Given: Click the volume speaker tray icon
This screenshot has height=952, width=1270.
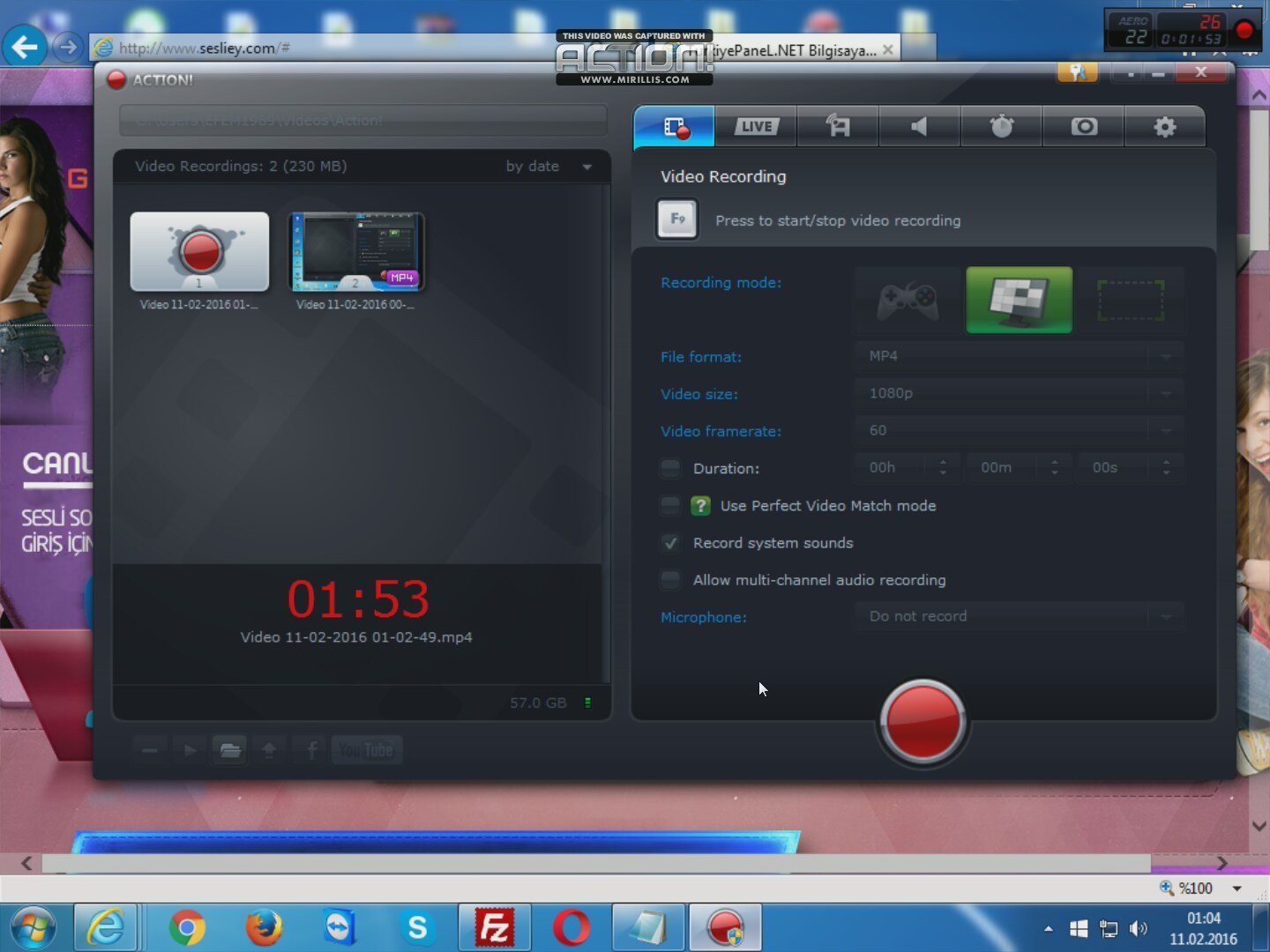Looking at the screenshot, I should 1139,928.
